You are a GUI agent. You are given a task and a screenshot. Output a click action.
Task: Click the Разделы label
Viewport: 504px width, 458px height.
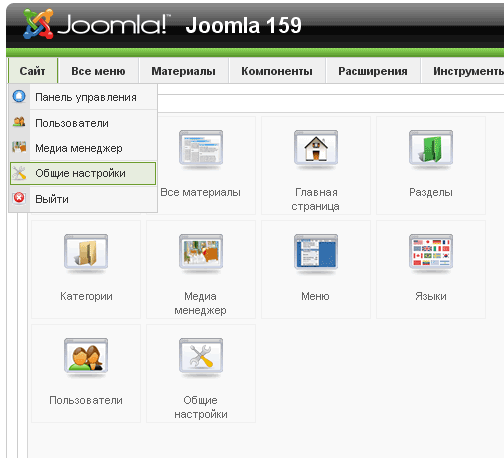coord(431,192)
